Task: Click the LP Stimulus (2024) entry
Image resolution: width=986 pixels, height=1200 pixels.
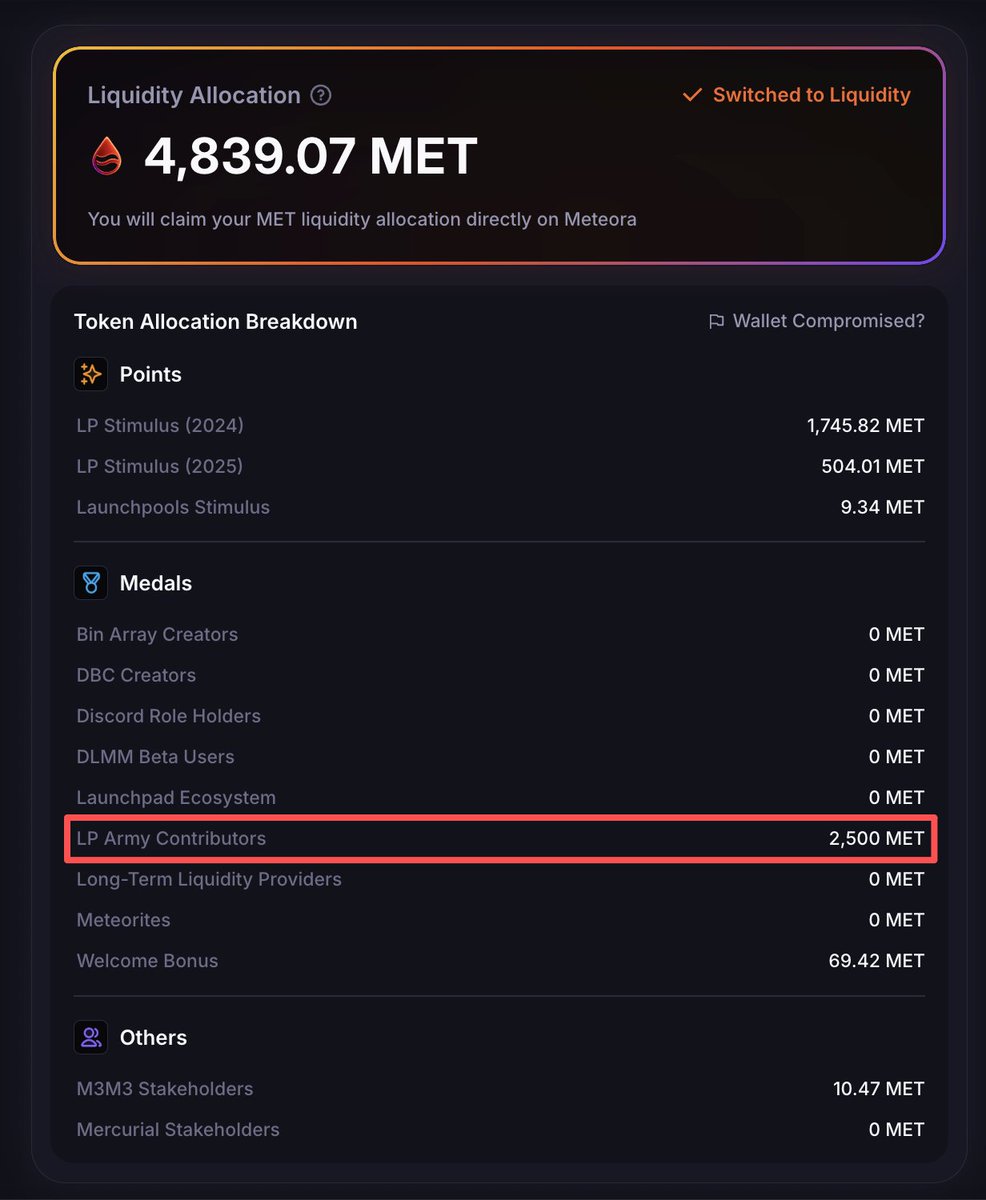Action: (160, 425)
